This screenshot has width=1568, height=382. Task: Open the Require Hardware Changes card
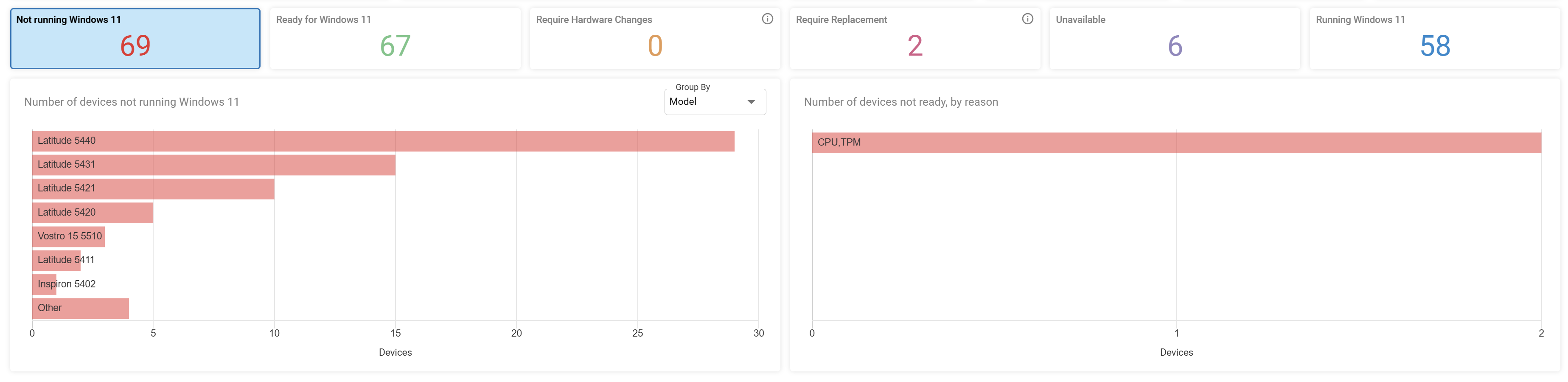point(655,38)
